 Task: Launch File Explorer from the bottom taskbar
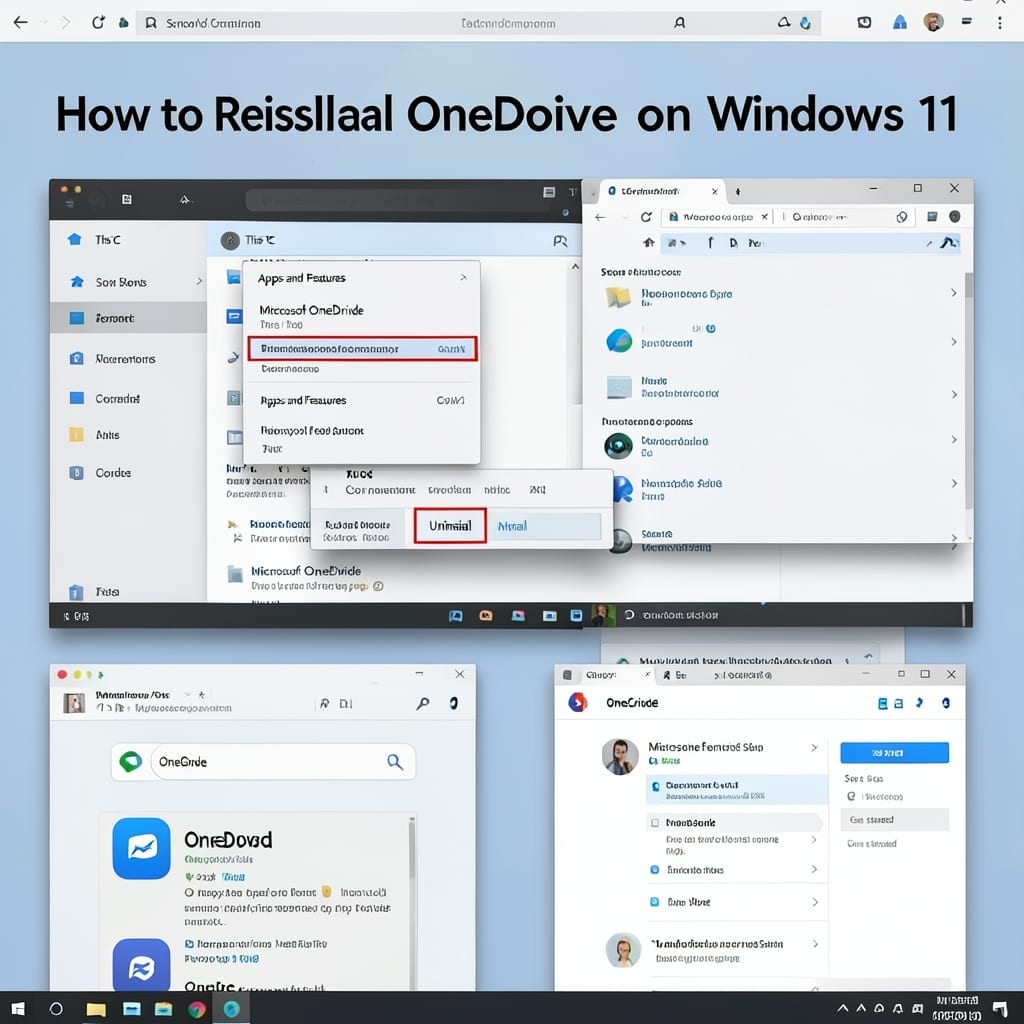coord(96,1010)
